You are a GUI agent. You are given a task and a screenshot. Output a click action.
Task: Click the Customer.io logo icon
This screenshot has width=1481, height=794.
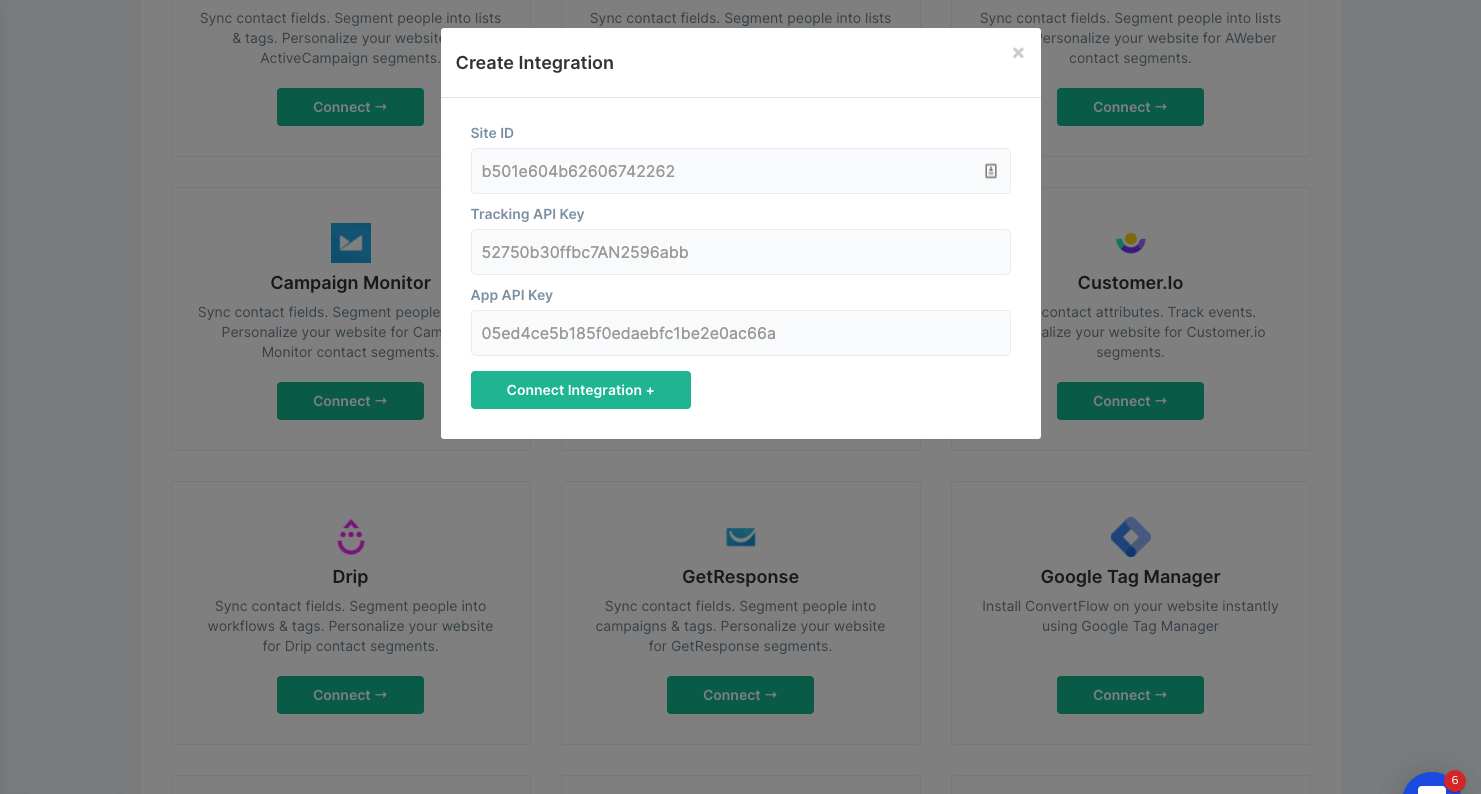[x=1130, y=243]
